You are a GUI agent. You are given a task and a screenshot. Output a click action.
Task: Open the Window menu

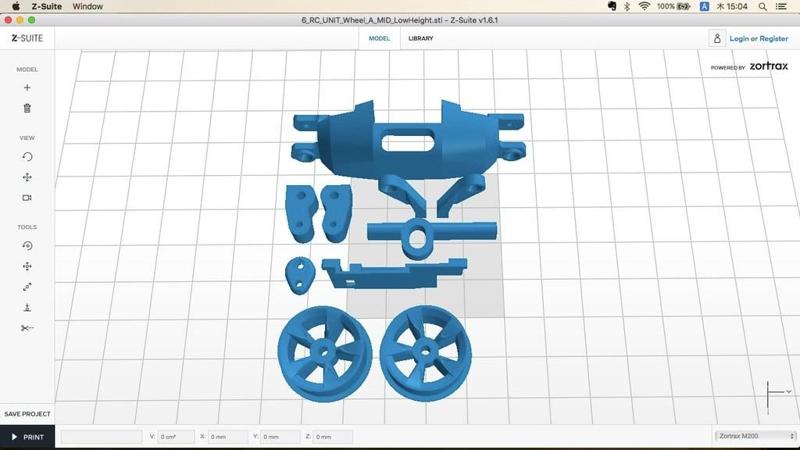(87, 6)
